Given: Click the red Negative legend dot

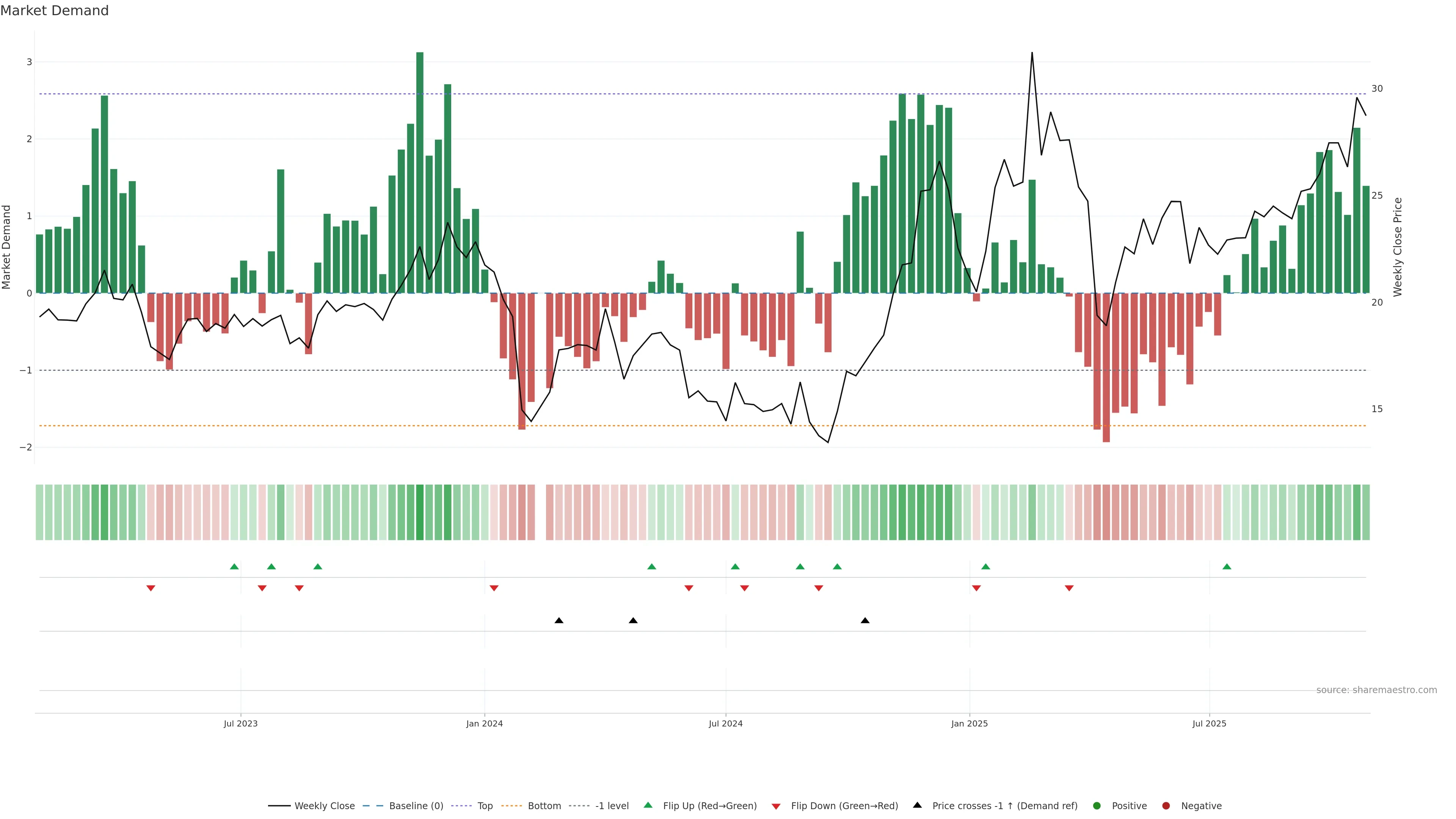Looking at the screenshot, I should tap(1166, 805).
